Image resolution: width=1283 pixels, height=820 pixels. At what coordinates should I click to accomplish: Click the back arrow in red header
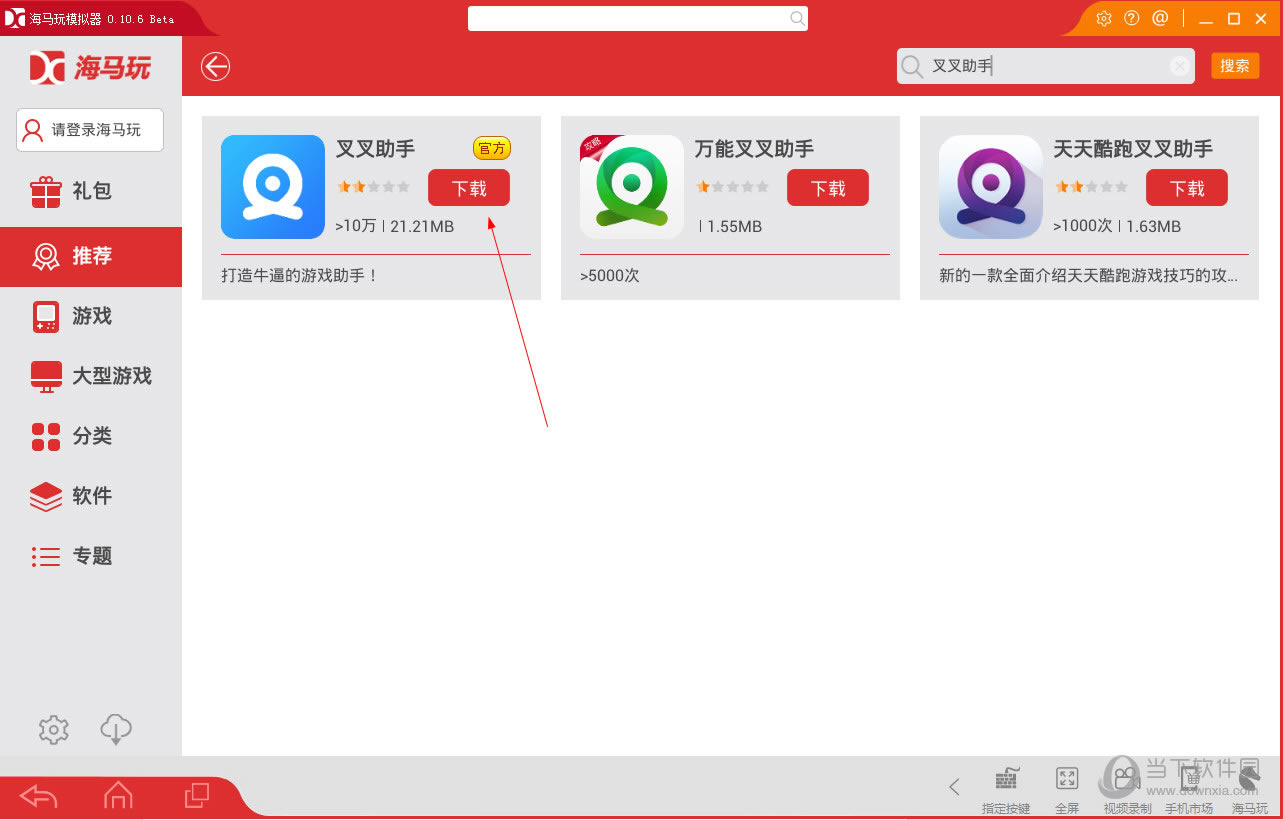(215, 66)
